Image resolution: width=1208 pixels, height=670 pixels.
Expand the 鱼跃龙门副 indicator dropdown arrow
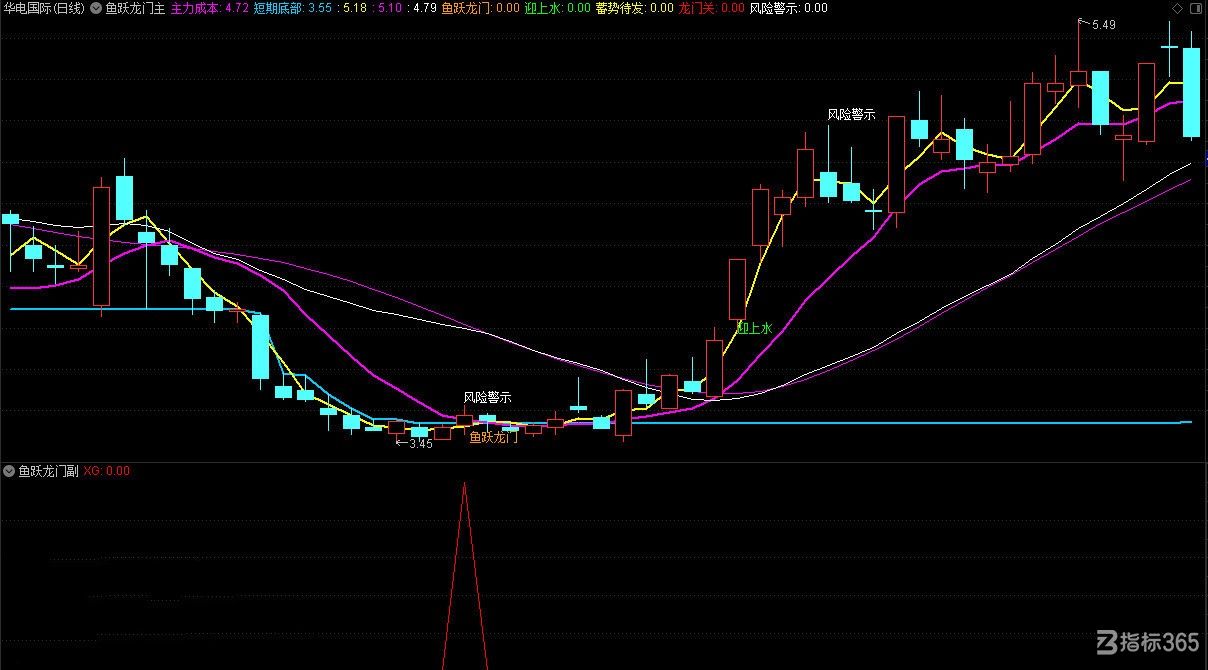click(9, 471)
